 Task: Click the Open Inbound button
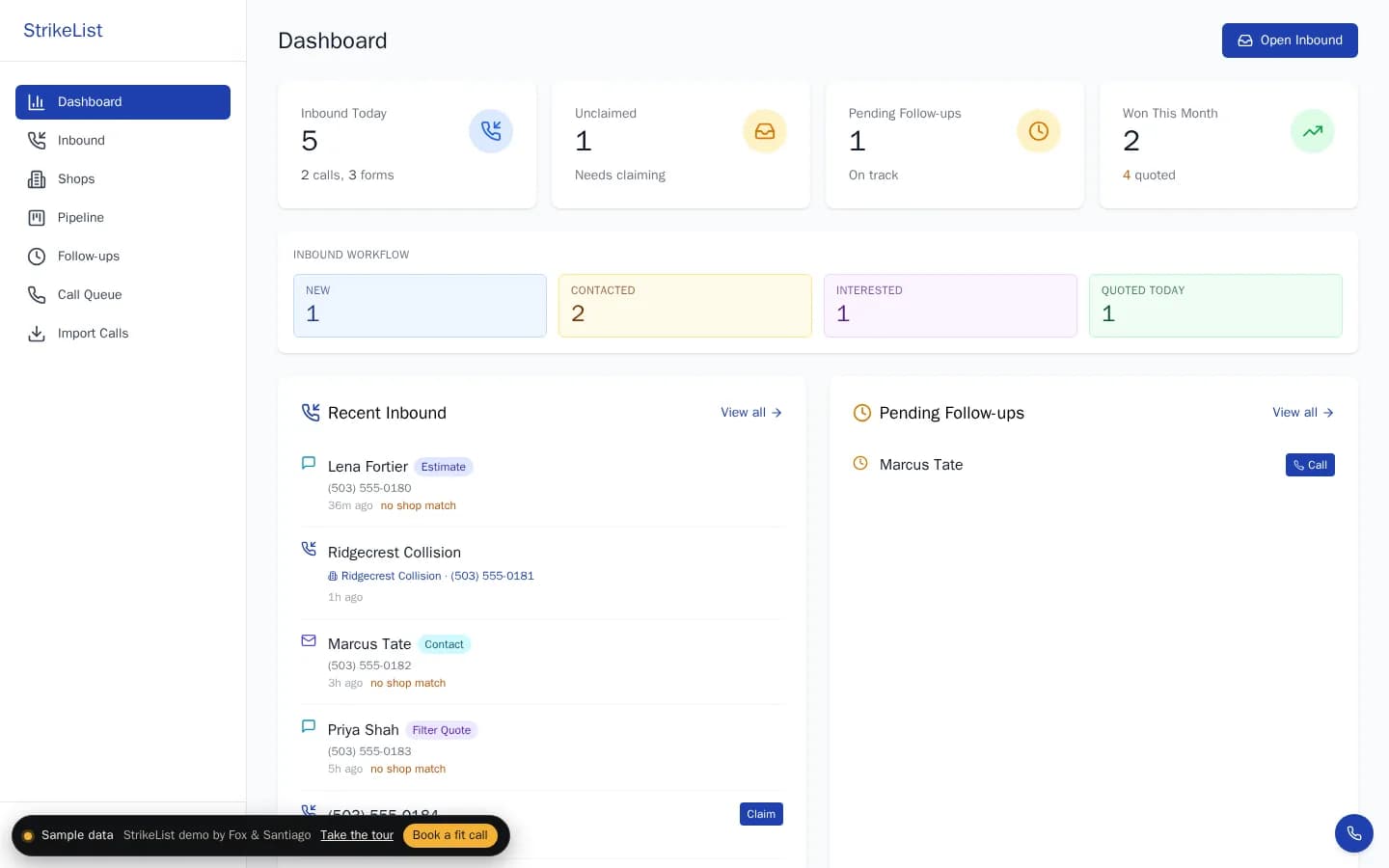coord(1290,41)
